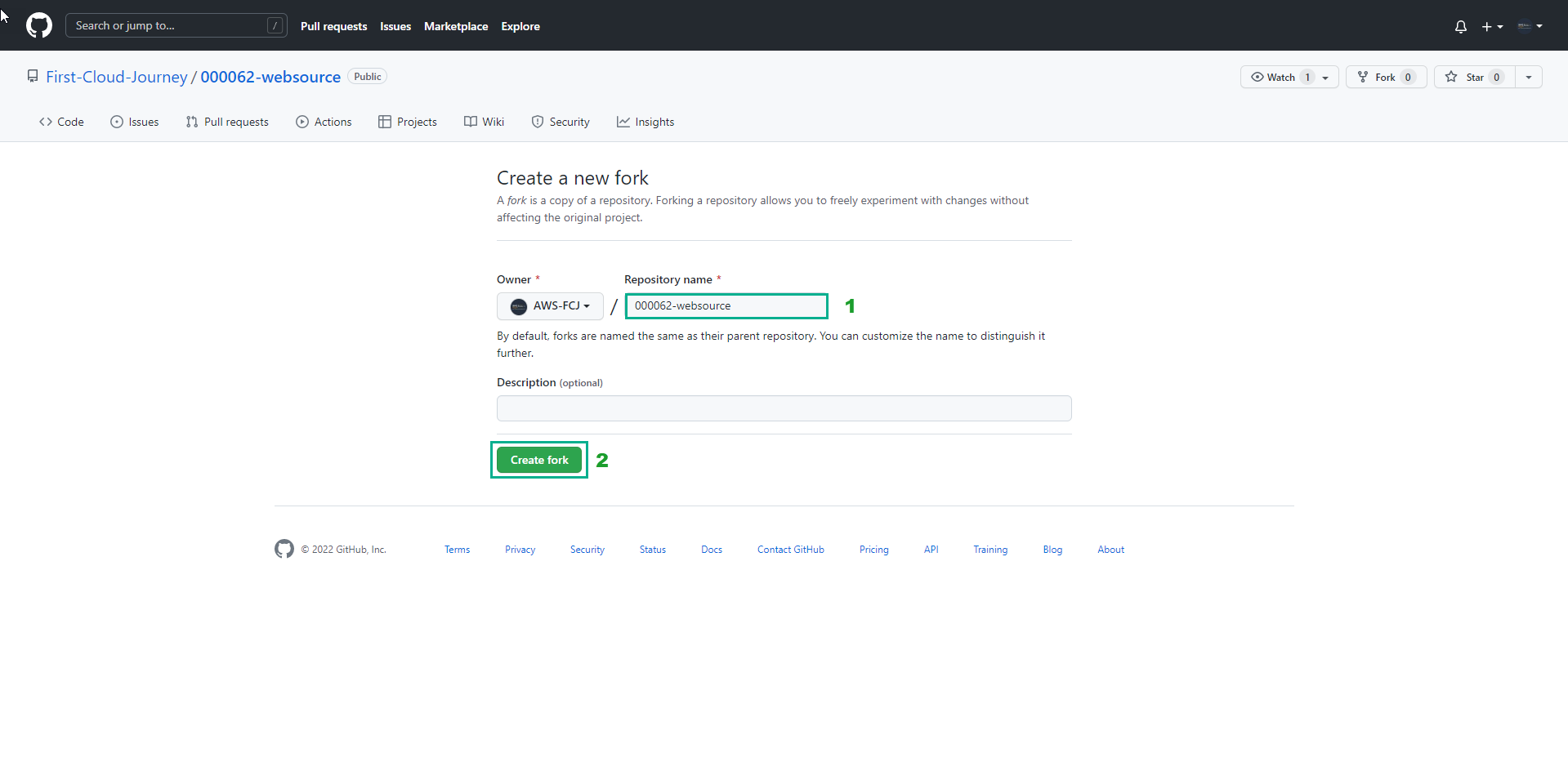The image size is (1568, 784).
Task: Open the user avatar menu
Action: pyautogui.click(x=1530, y=26)
